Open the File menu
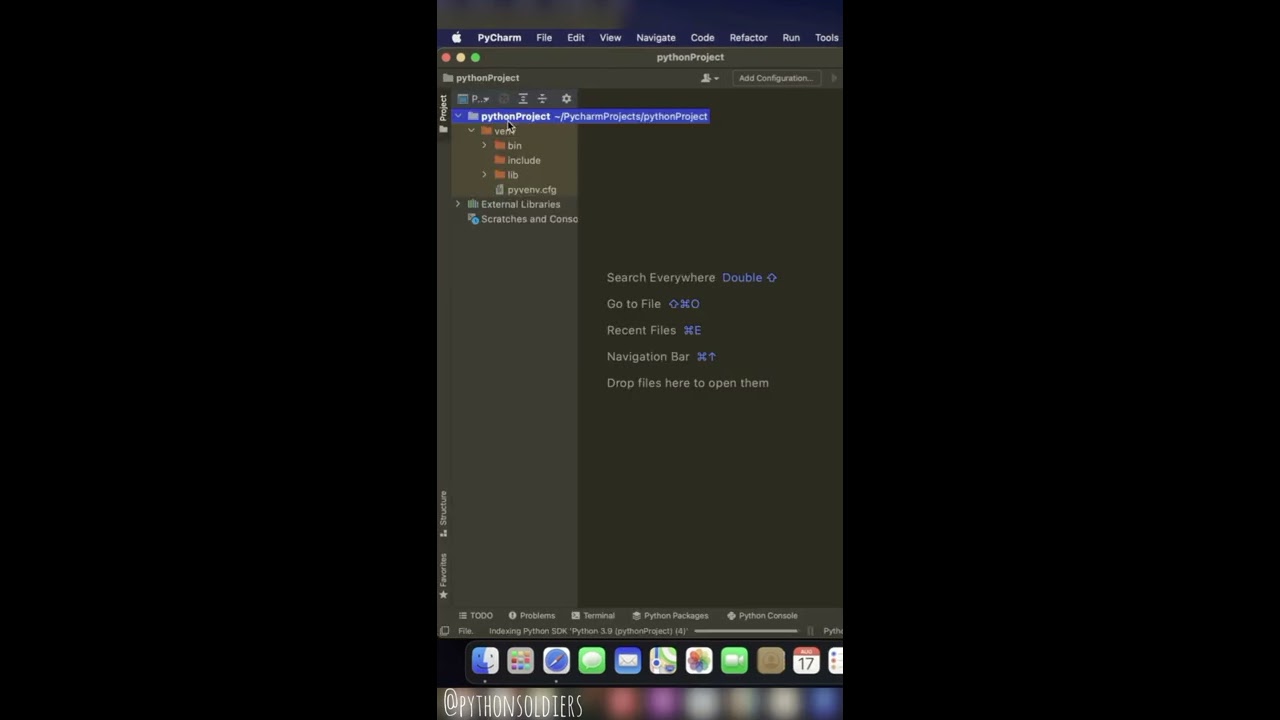The height and width of the screenshot is (720, 1280). [544, 38]
